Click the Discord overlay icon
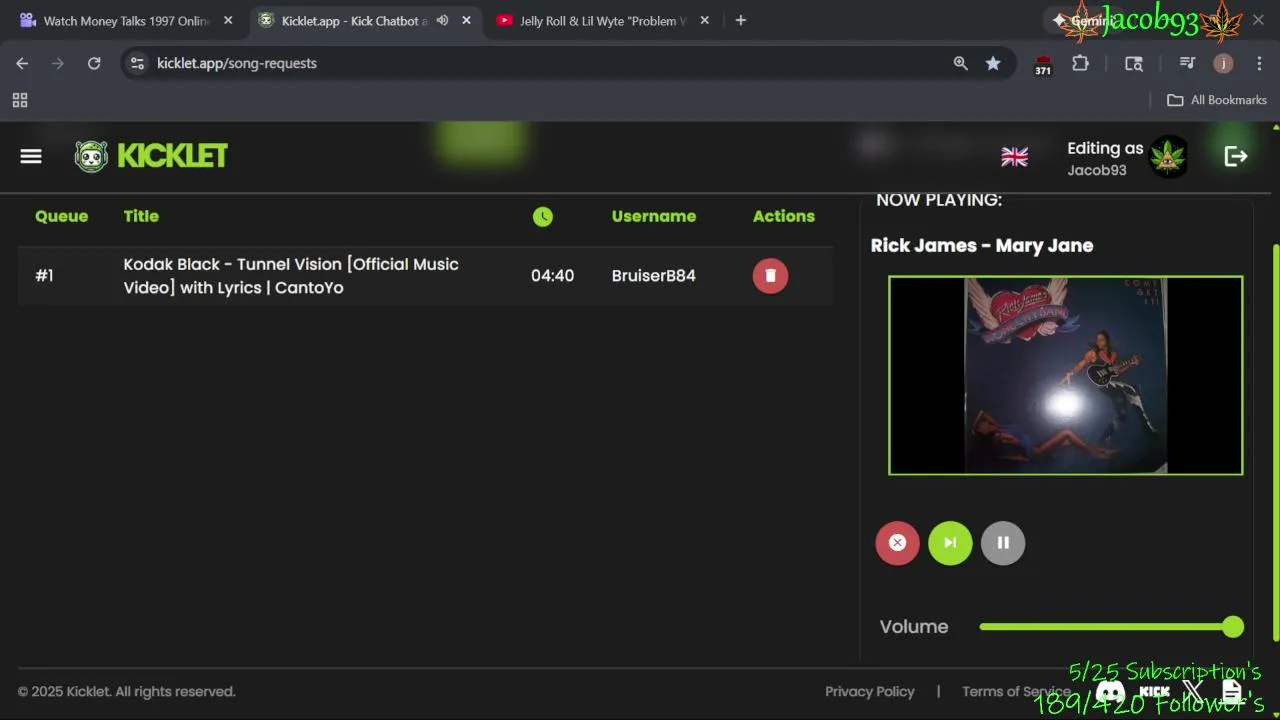1280x720 pixels. click(x=1110, y=692)
